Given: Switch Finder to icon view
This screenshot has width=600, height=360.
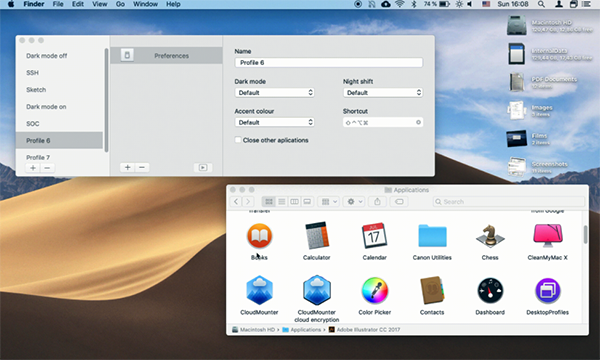Looking at the screenshot, I should pyautogui.click(x=269, y=202).
